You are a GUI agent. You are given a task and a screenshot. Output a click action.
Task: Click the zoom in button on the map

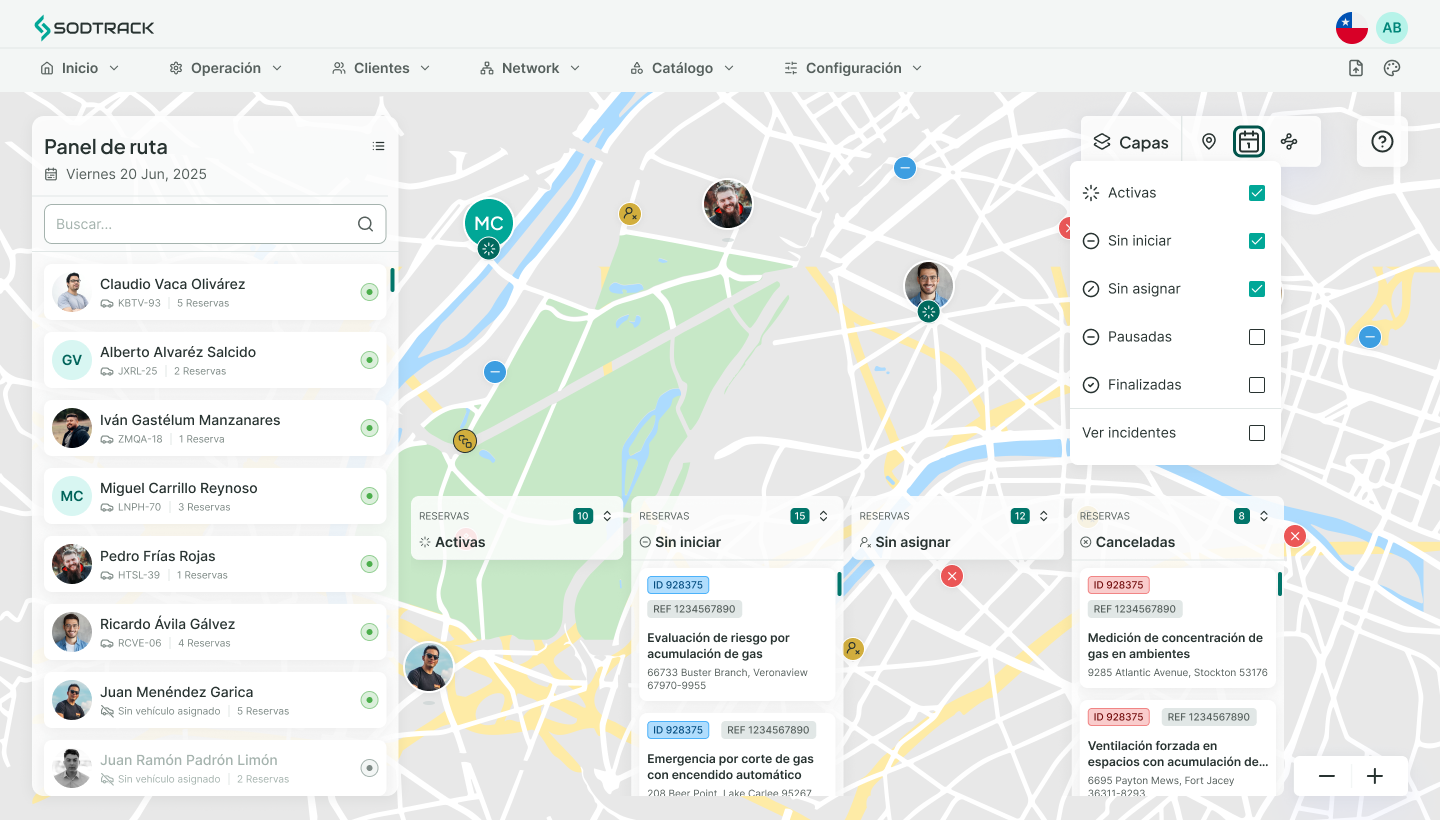tap(1375, 776)
